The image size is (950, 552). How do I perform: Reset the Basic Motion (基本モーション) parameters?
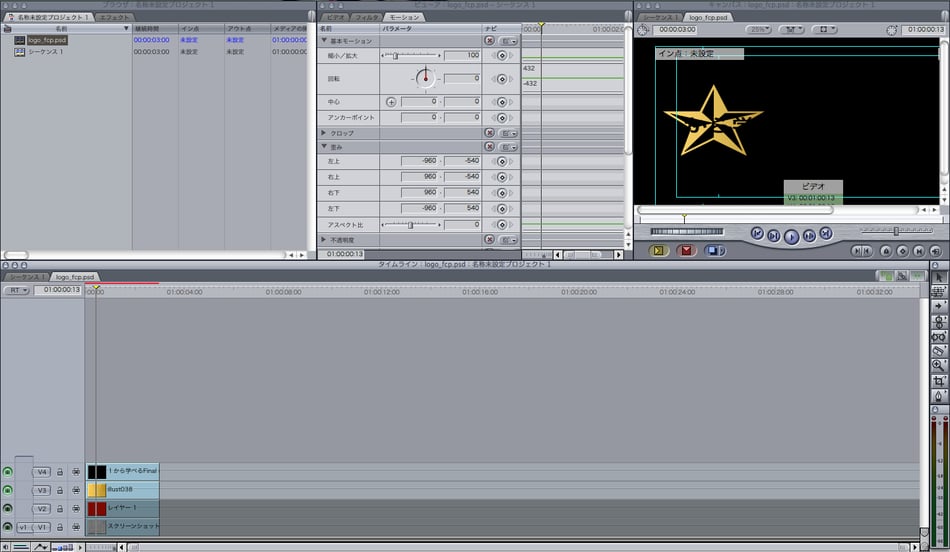[x=490, y=41]
